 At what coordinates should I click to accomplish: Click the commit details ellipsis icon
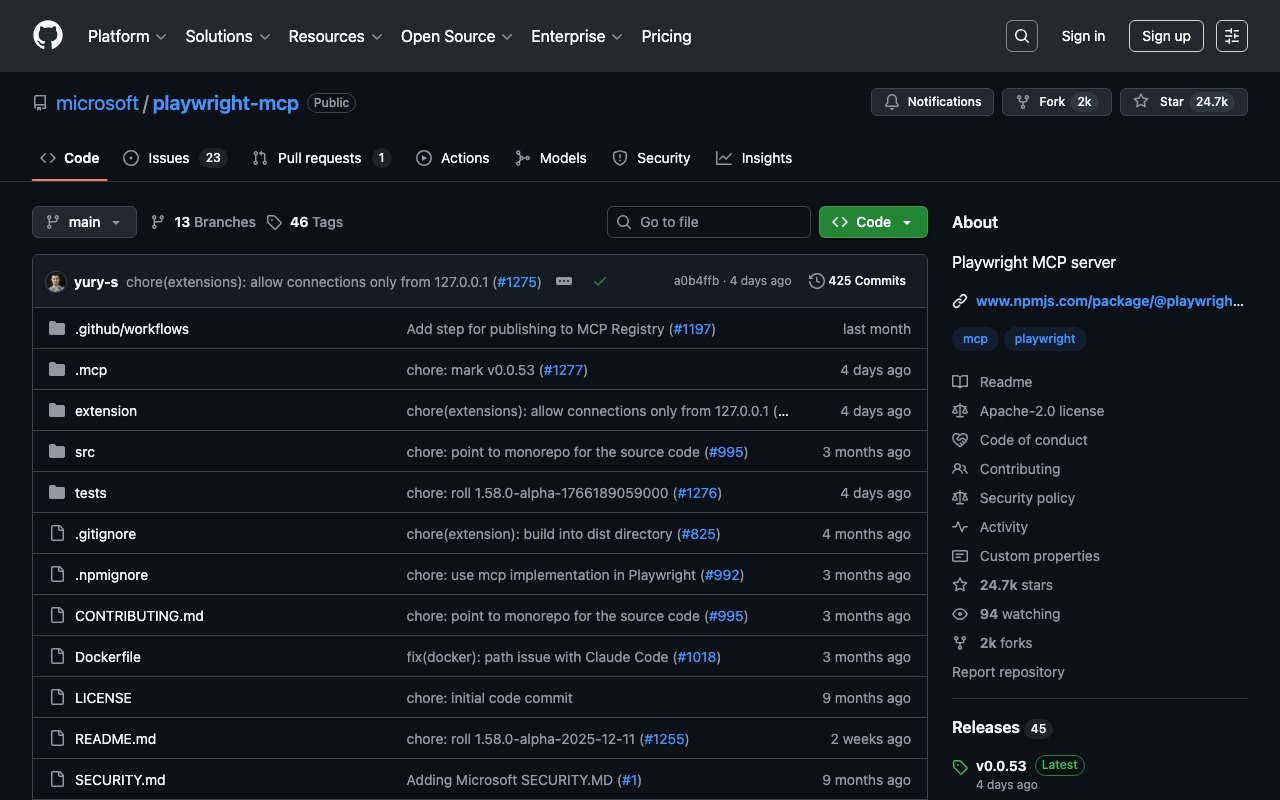pos(564,281)
